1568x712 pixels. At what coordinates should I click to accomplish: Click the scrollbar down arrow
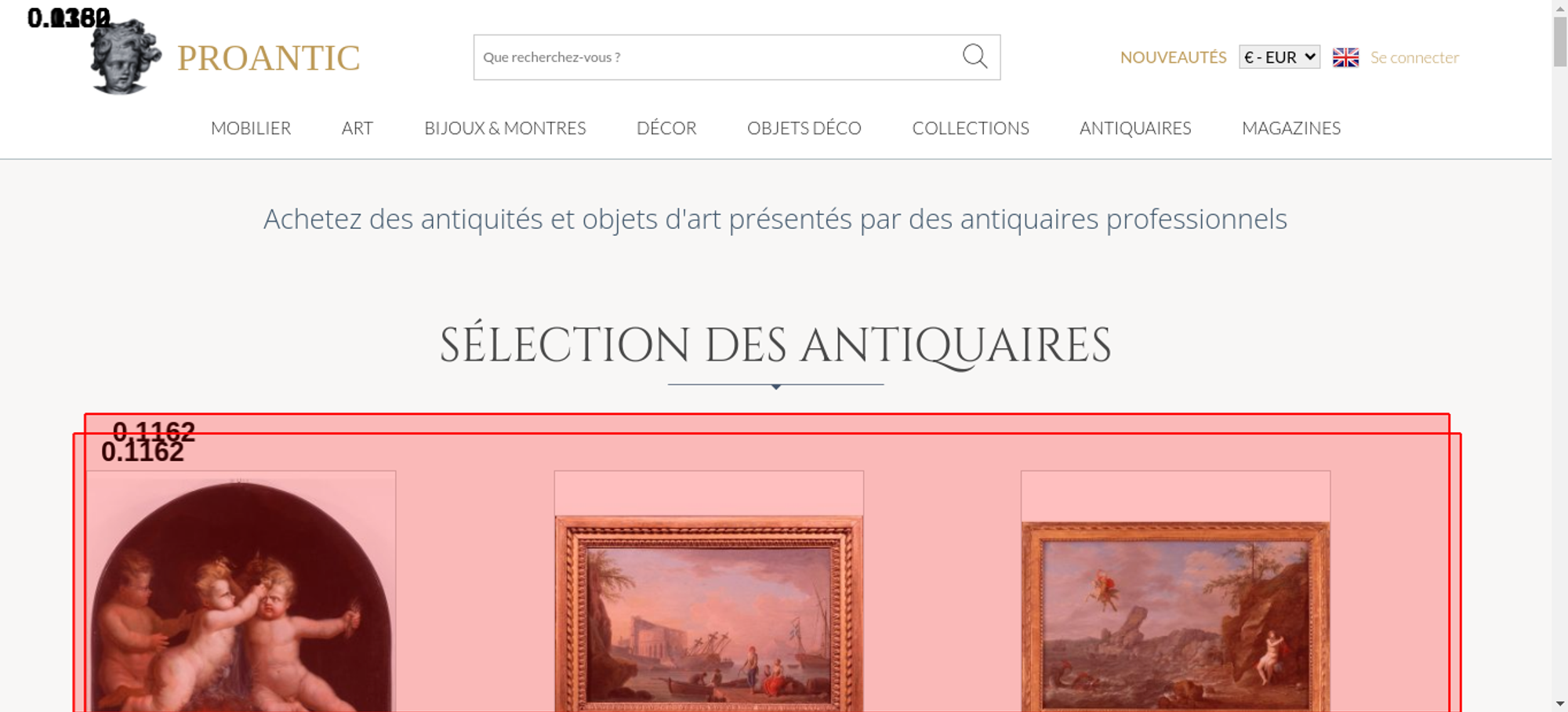[x=1560, y=703]
